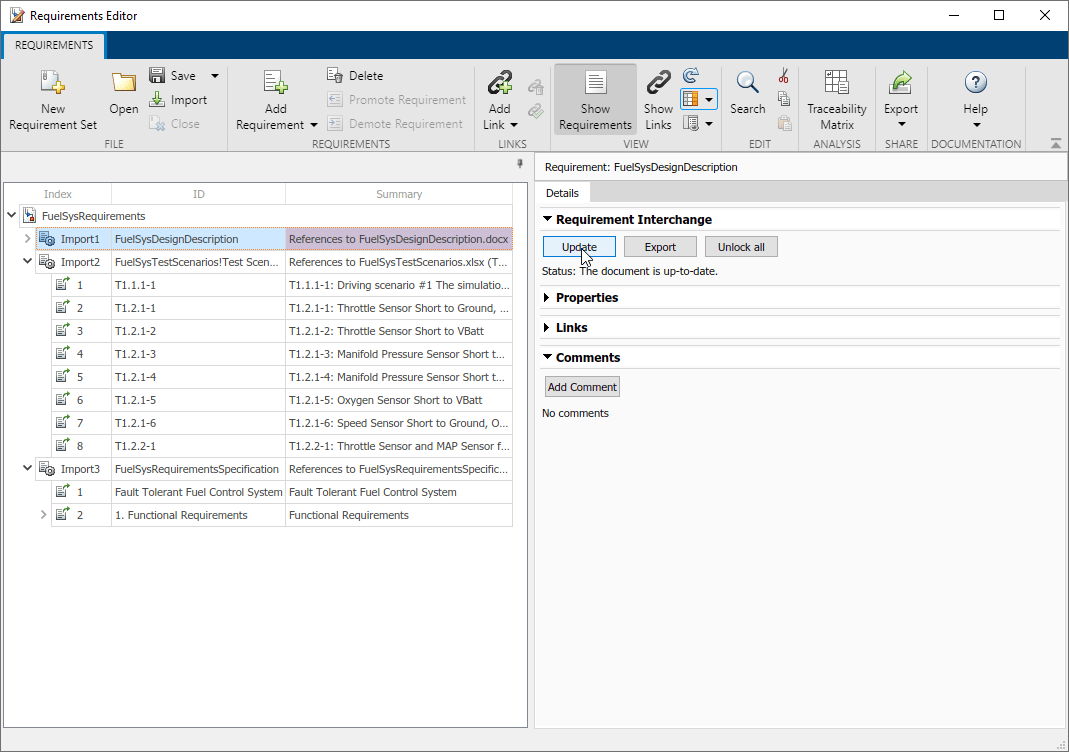The image size is (1069, 752).
Task: Click the Add Comment button
Action: [x=582, y=387]
